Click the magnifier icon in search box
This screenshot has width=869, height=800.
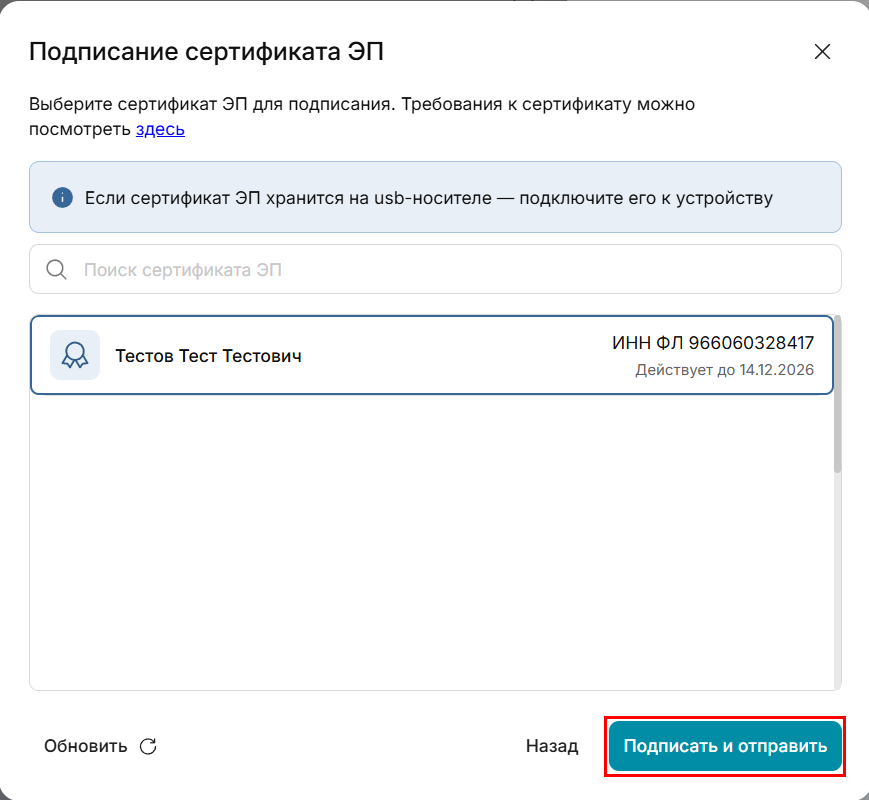point(57,270)
